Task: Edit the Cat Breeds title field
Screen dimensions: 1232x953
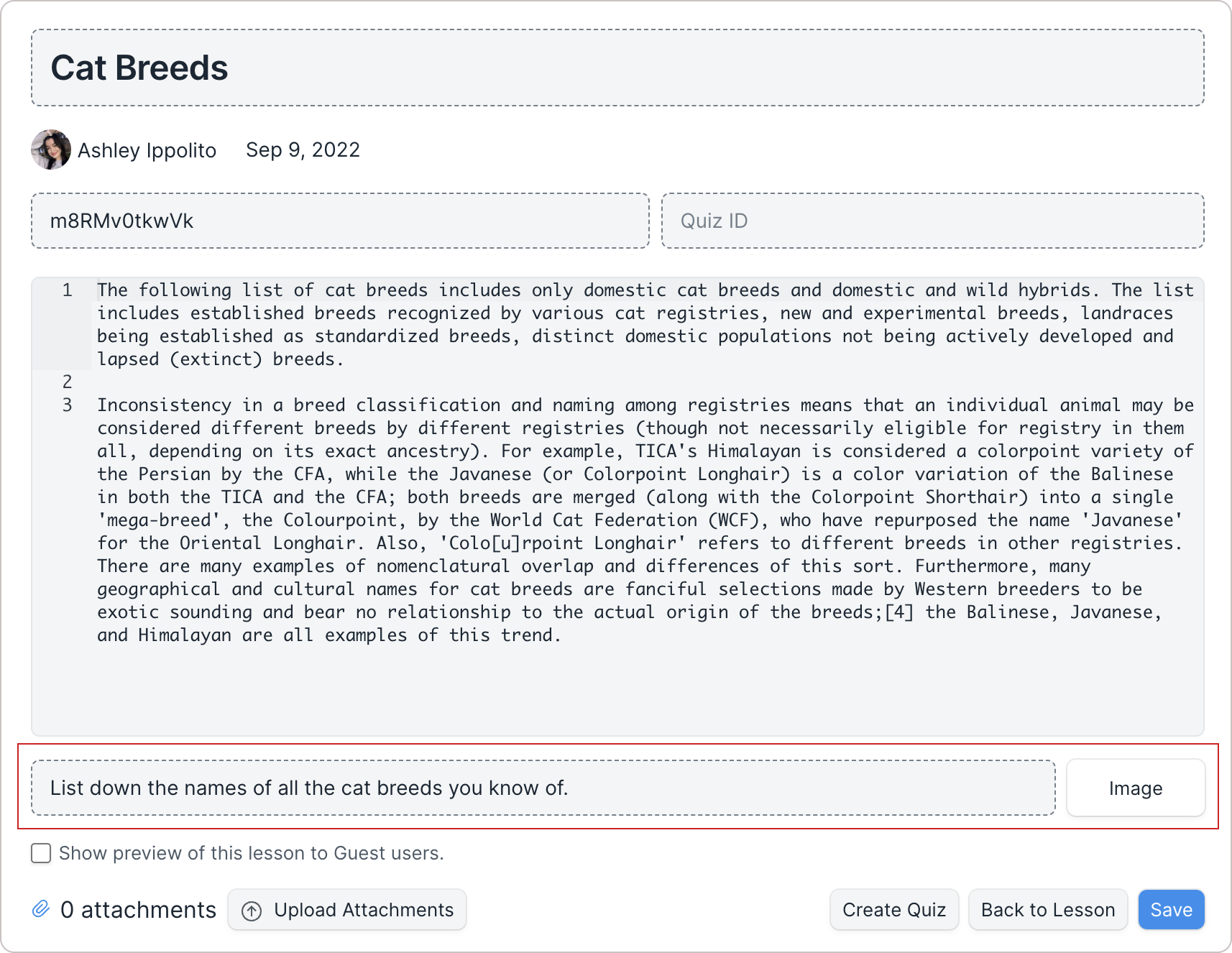Action: [617, 68]
